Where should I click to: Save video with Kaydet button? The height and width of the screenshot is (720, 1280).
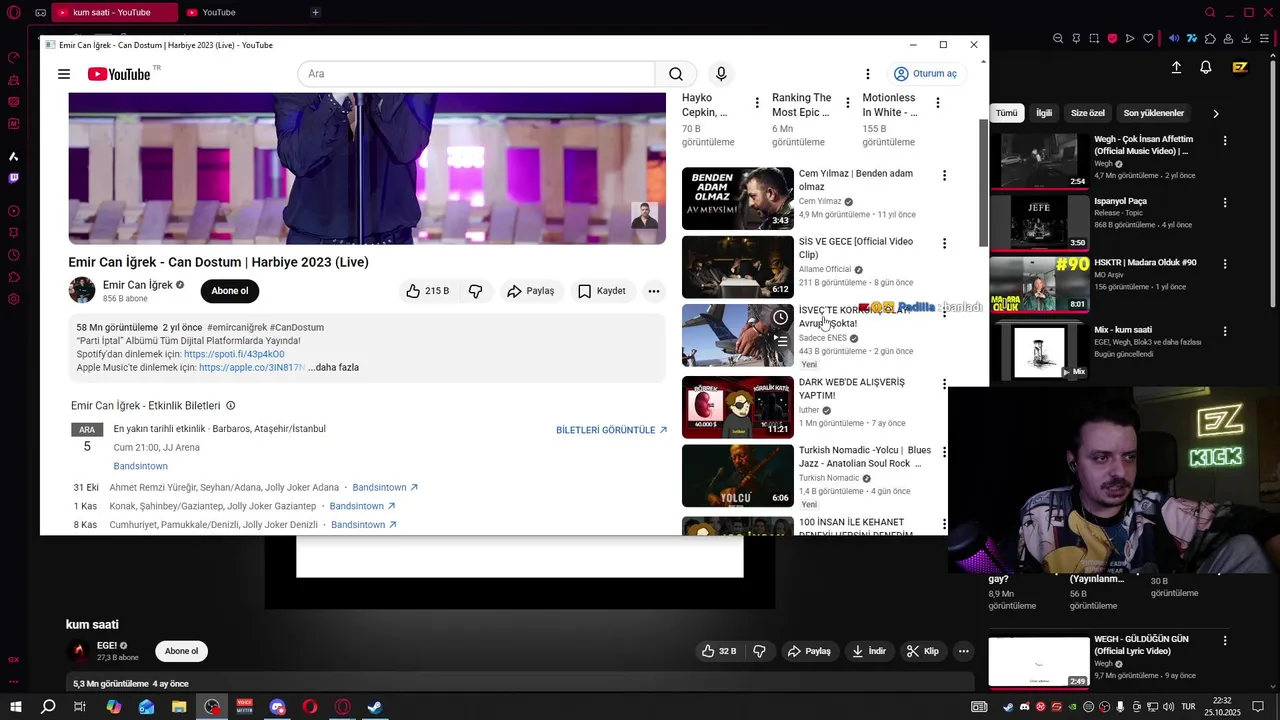[602, 291]
